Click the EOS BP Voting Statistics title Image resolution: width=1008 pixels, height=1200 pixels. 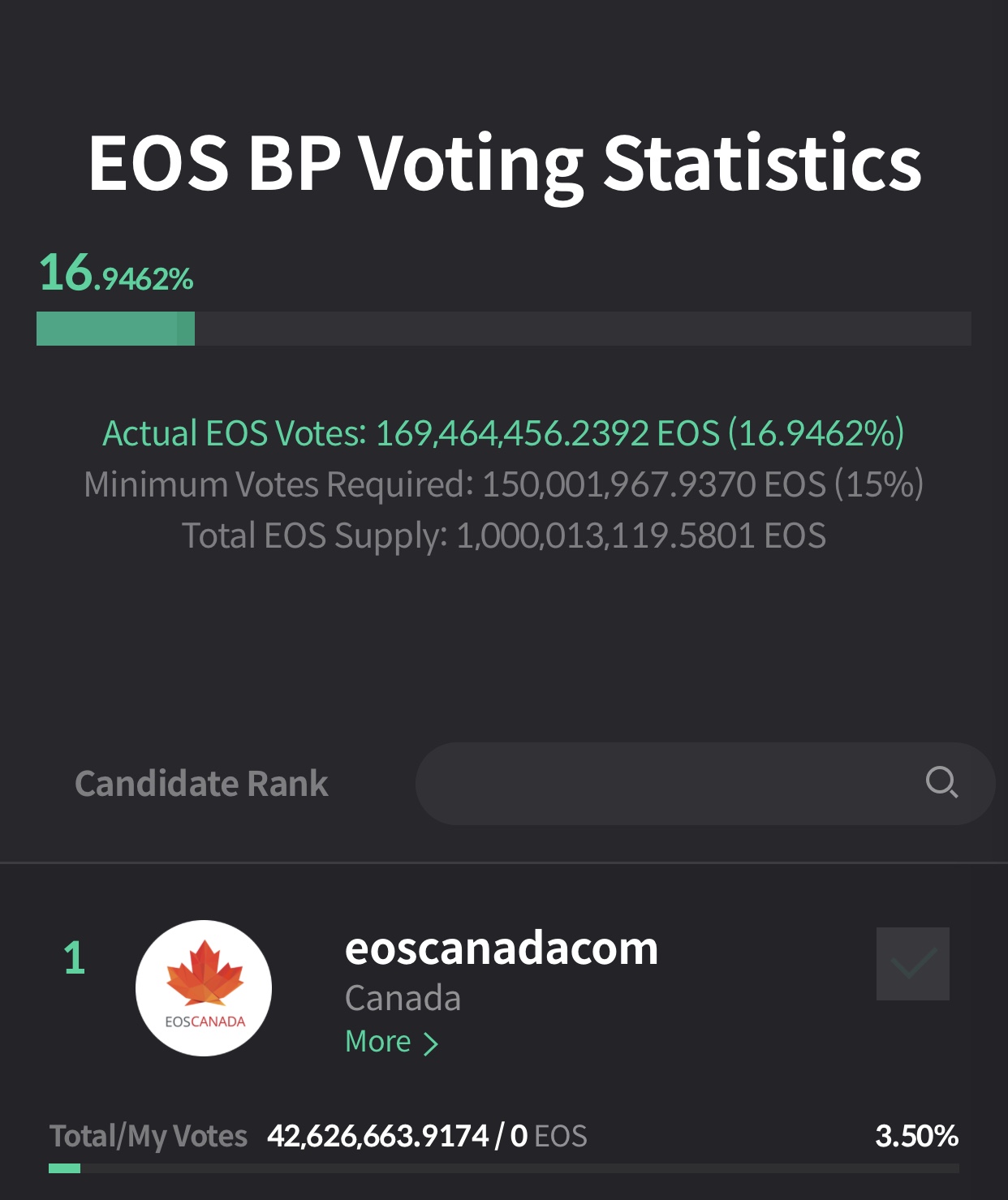(x=504, y=163)
